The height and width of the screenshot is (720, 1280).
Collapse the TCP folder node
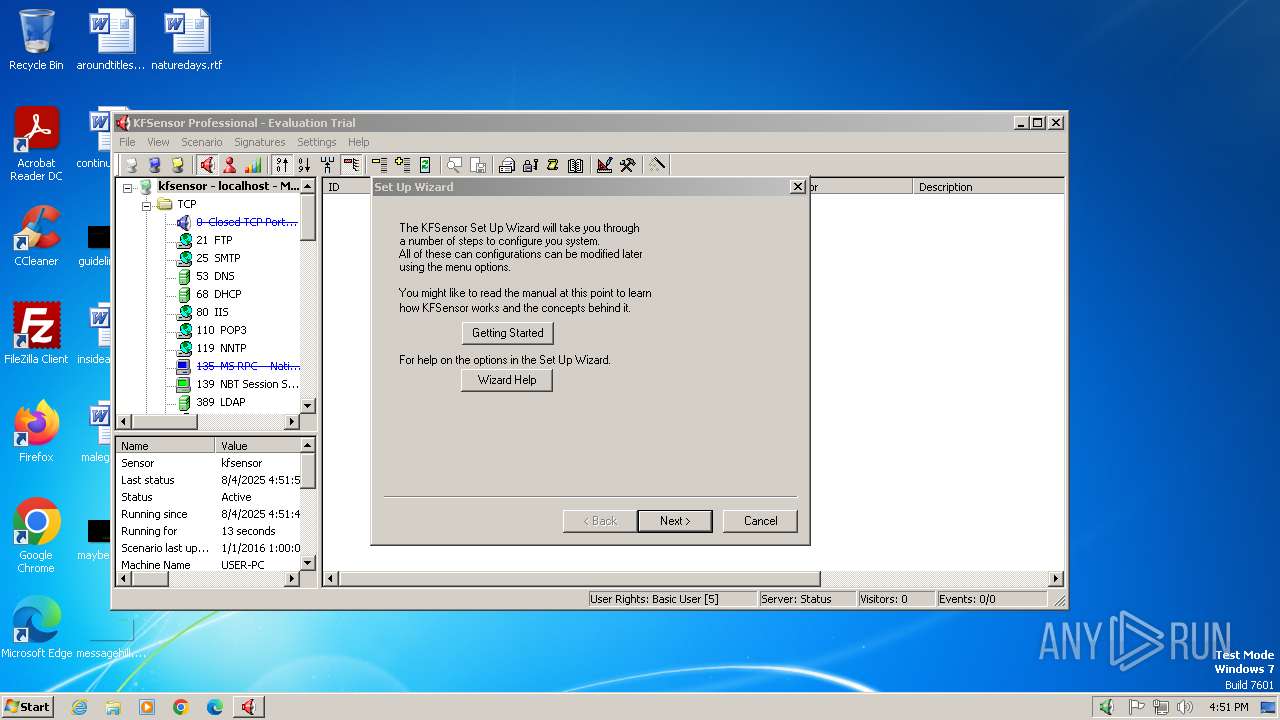[x=146, y=205]
